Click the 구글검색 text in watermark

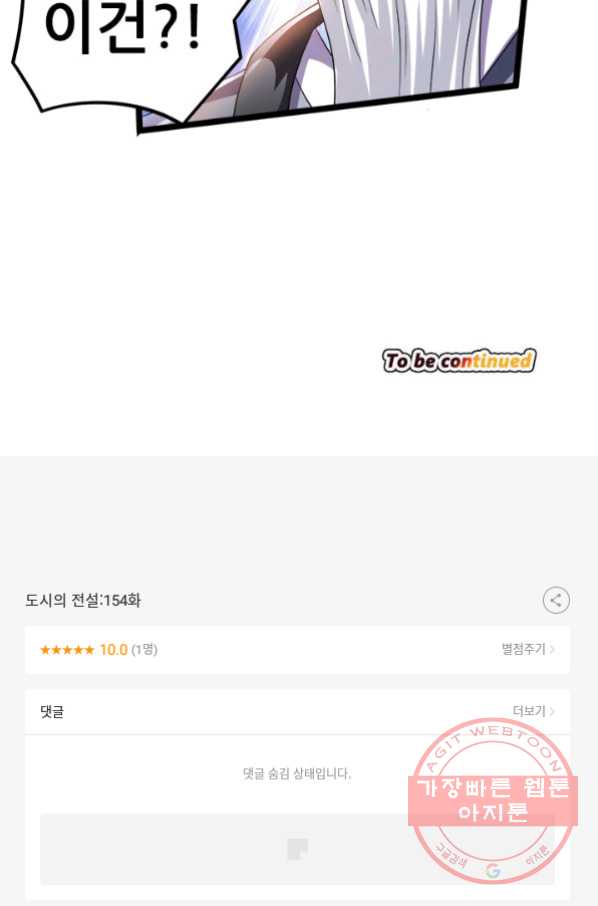(x=451, y=855)
